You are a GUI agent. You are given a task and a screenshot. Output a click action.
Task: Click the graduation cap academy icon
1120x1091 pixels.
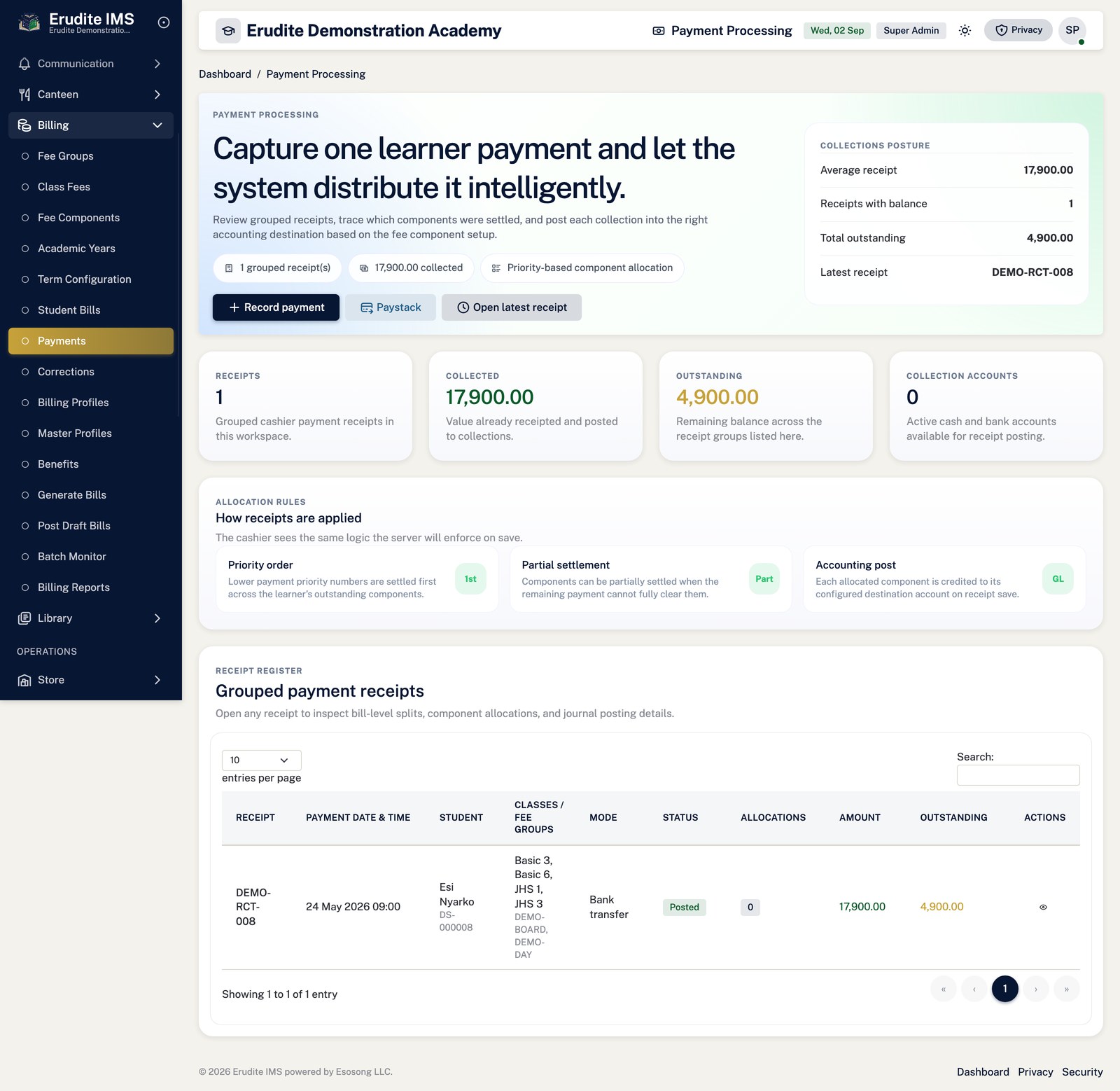pyautogui.click(x=228, y=31)
